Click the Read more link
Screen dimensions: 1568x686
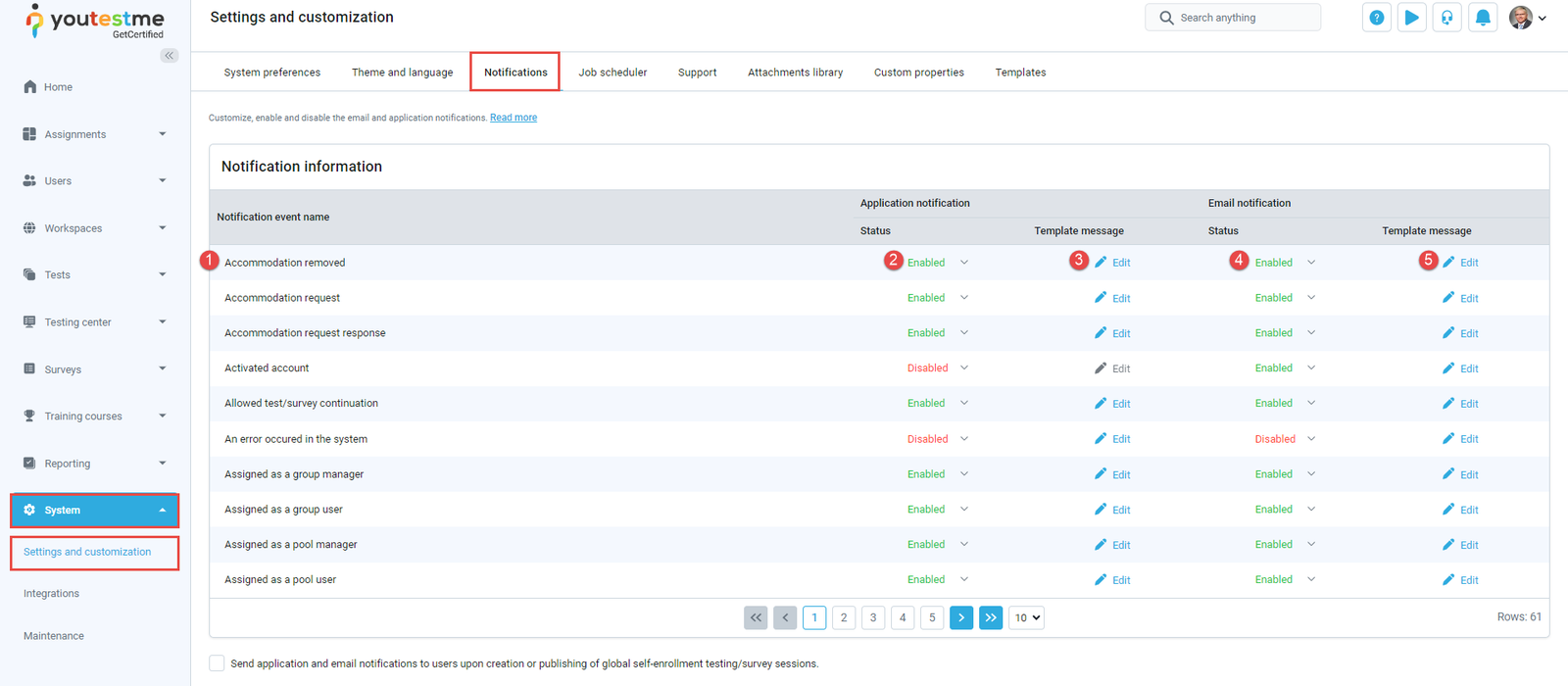(514, 118)
